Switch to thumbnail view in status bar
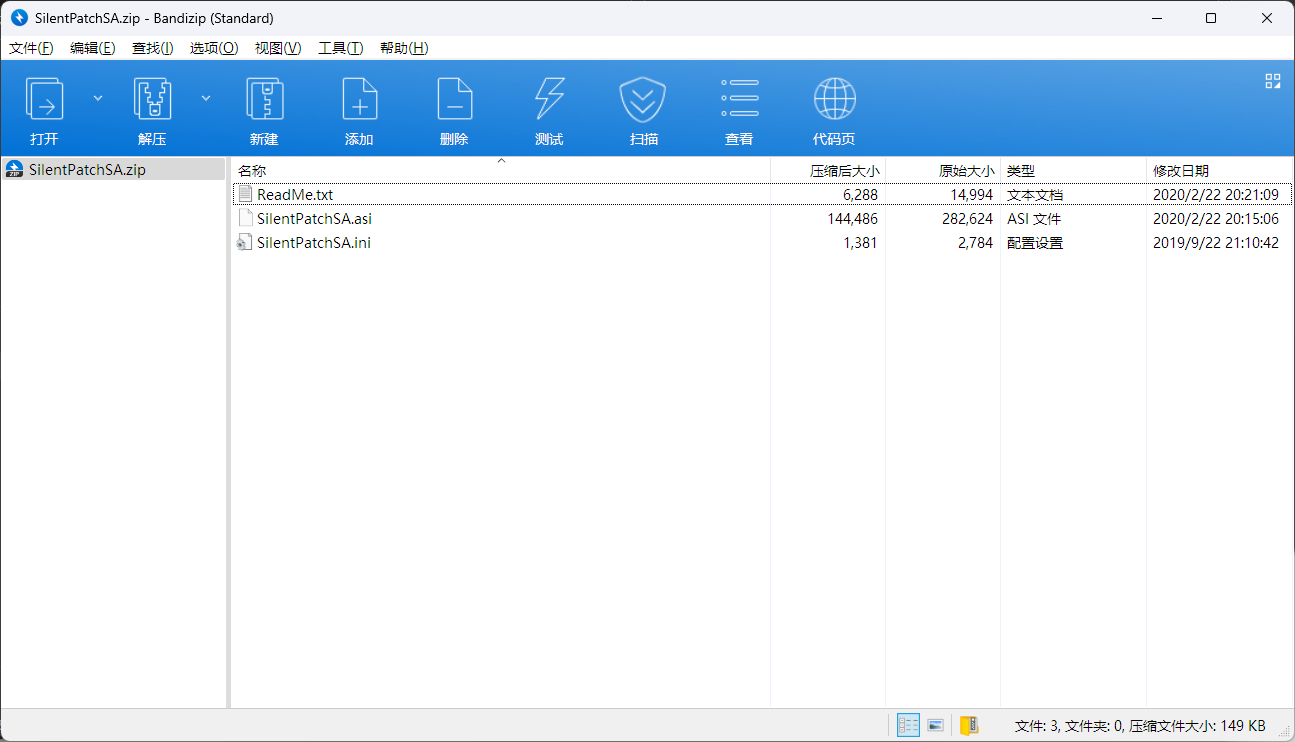Screen dimensions: 1295x742 pyautogui.click(x=936, y=725)
